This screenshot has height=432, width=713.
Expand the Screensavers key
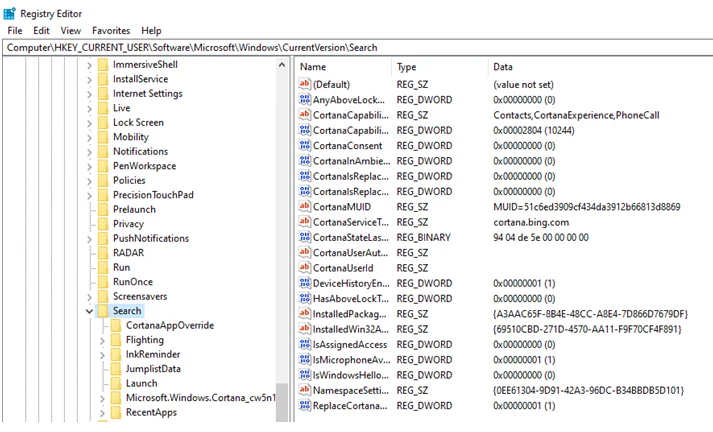(x=89, y=297)
